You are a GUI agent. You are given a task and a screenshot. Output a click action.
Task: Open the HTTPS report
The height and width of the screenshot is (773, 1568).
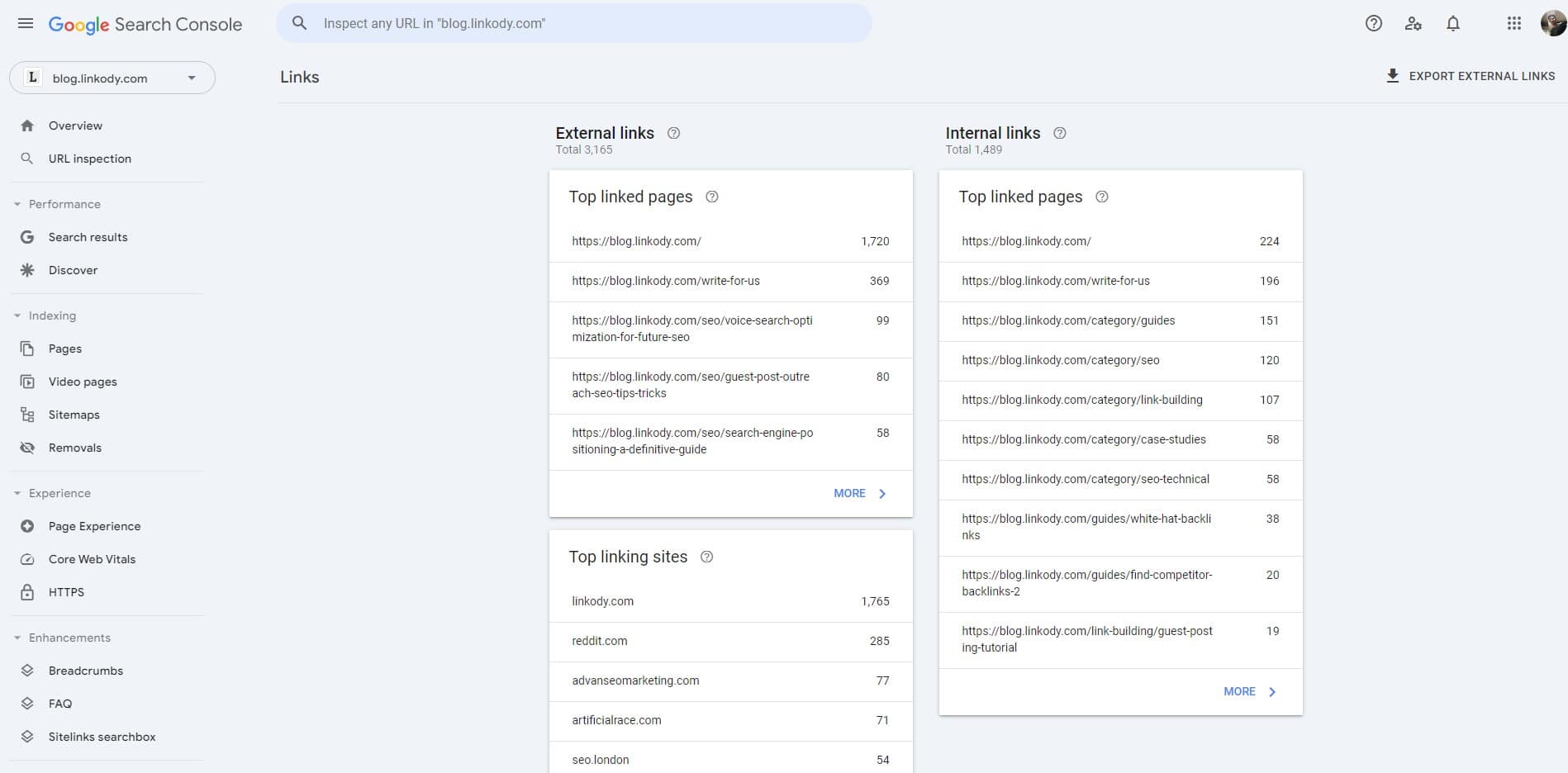click(x=65, y=592)
